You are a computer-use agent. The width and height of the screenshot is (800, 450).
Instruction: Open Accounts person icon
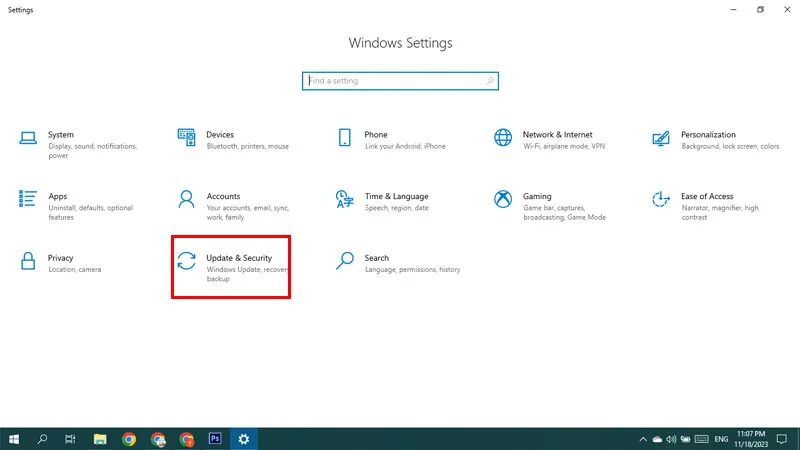click(x=186, y=199)
